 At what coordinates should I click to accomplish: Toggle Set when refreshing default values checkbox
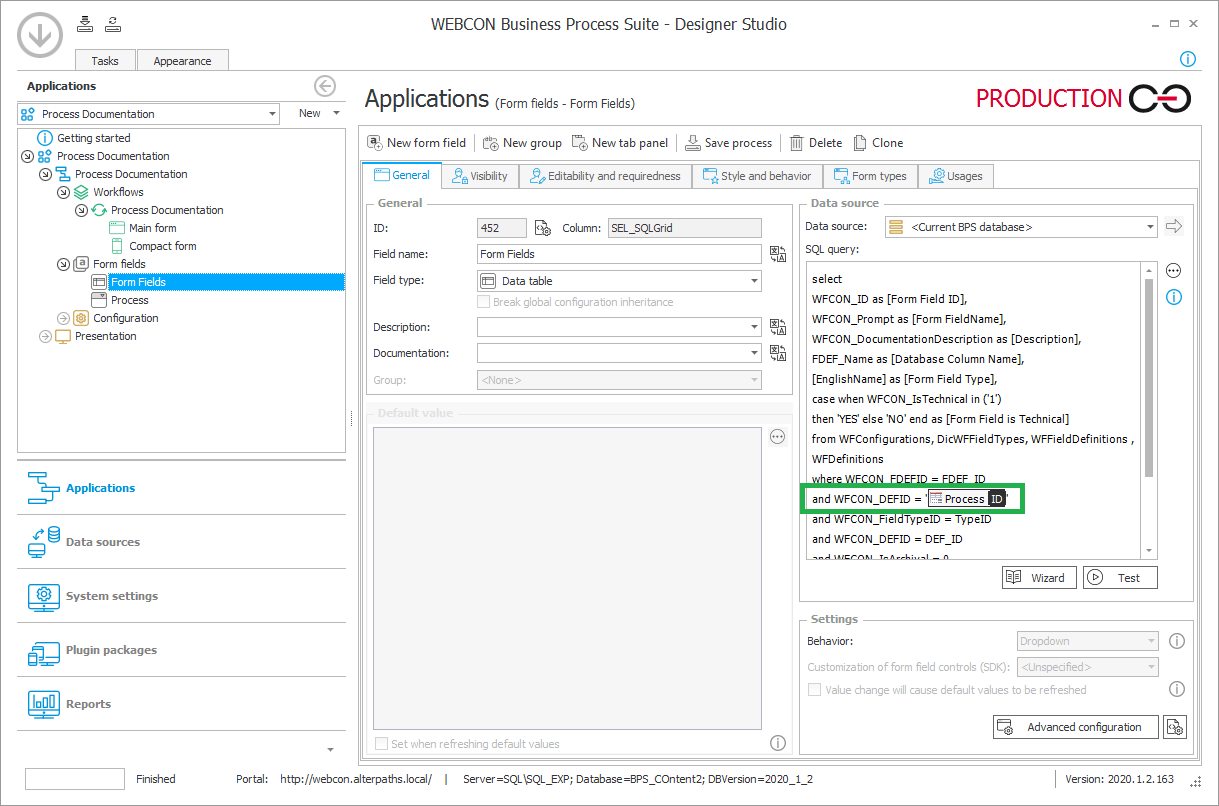click(x=381, y=744)
